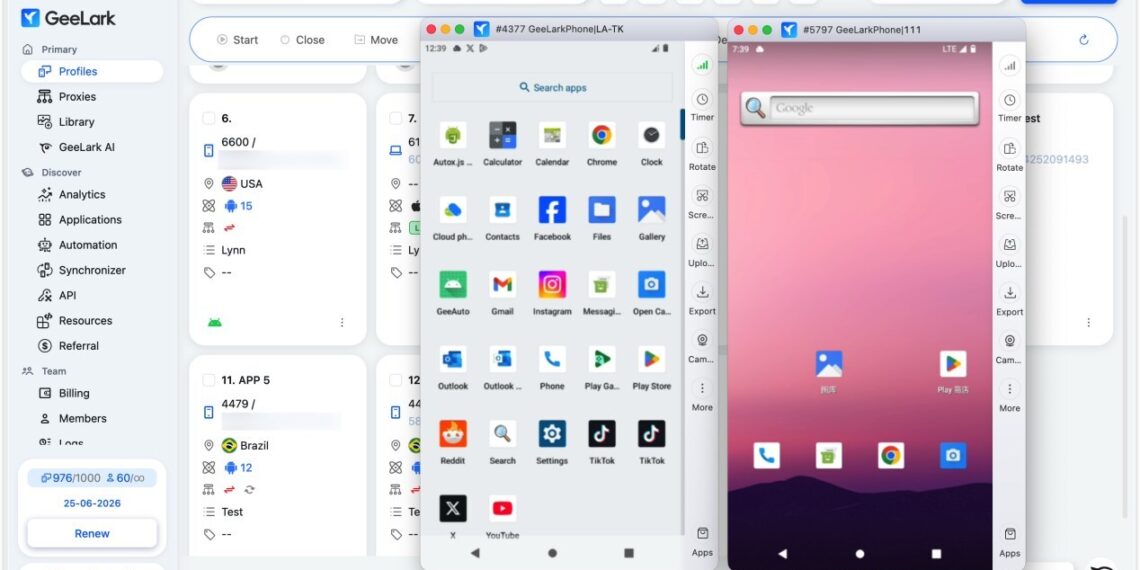Open the Automation section in sidebar
This screenshot has width=1140, height=570.
(x=87, y=245)
